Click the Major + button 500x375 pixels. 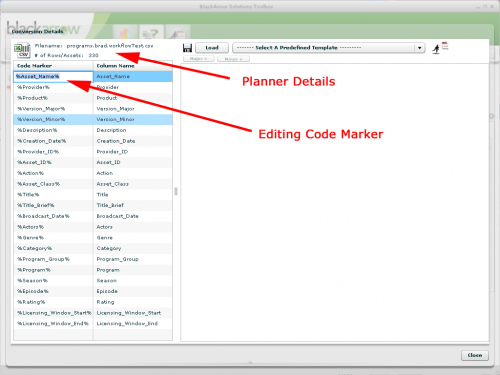coord(199,59)
